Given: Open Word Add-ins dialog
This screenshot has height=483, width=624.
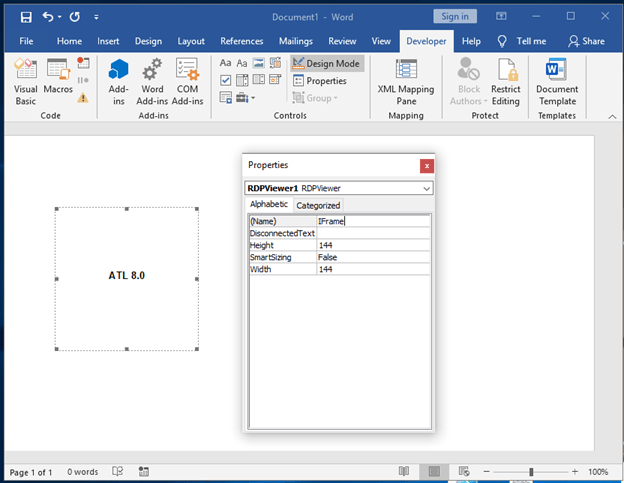Looking at the screenshot, I should 152,81.
